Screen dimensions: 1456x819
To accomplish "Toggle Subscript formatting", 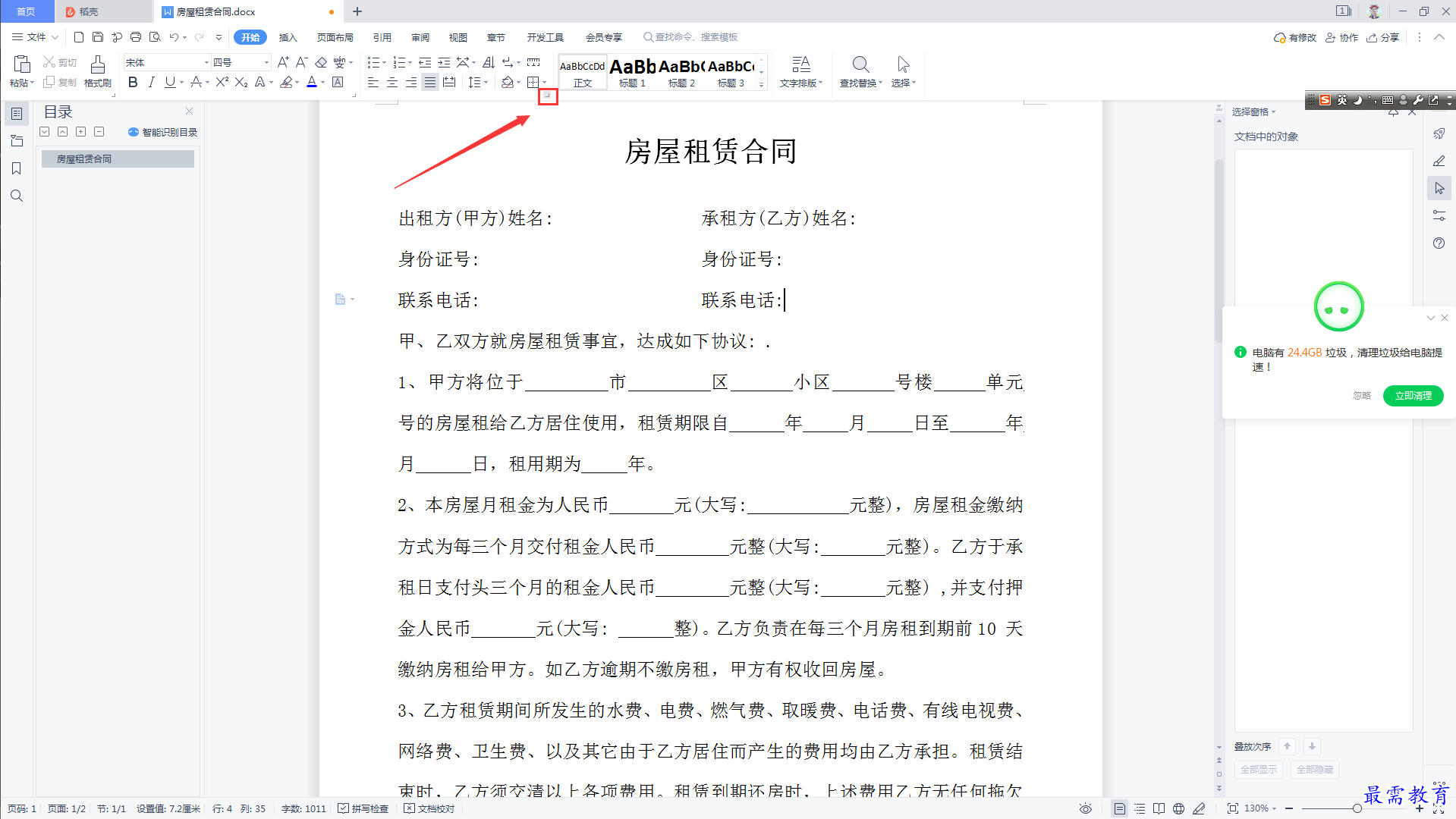I will 241,82.
